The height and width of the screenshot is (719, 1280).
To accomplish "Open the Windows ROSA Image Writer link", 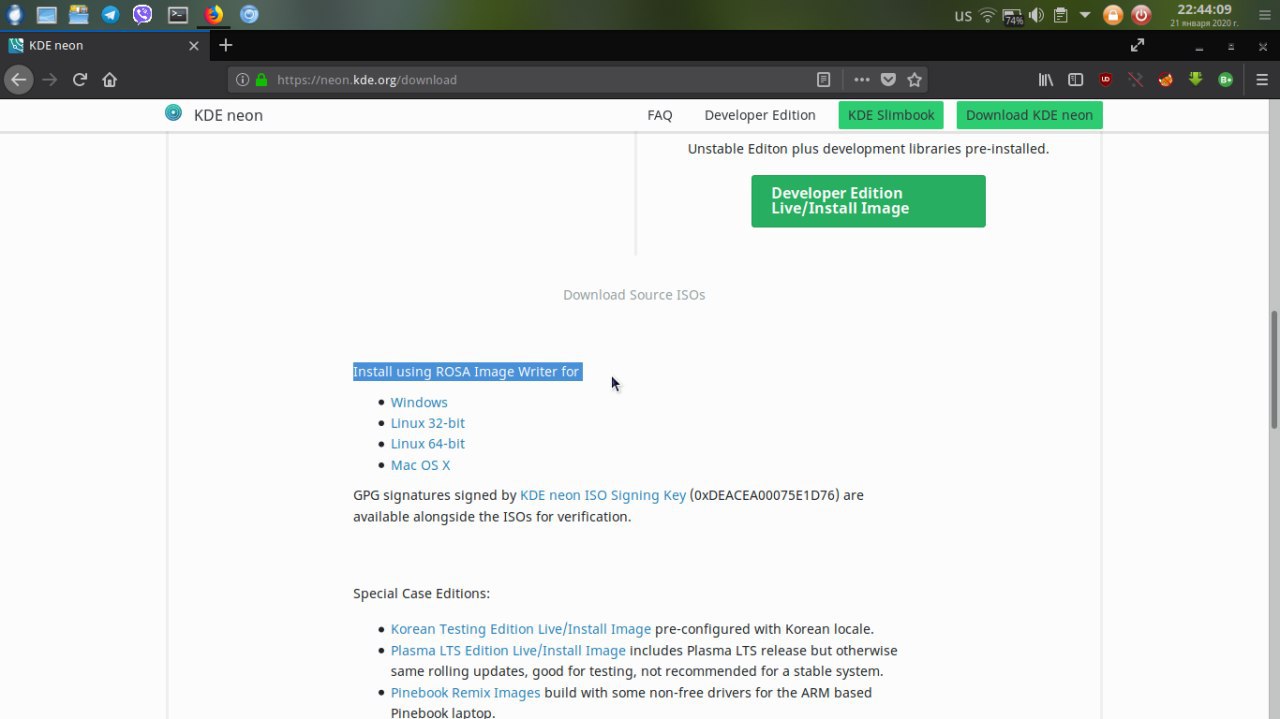I will tap(419, 402).
